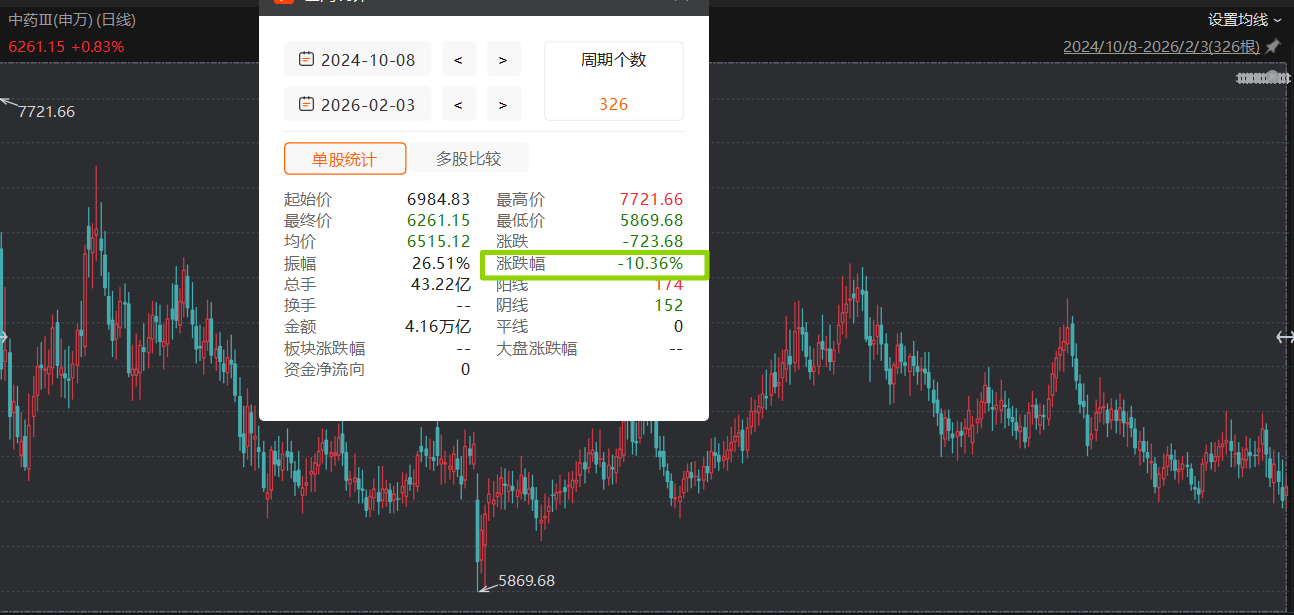Click the highlighted 涨跌幅 -10.36% row
Screen dimensions: 1294x615
pos(594,264)
